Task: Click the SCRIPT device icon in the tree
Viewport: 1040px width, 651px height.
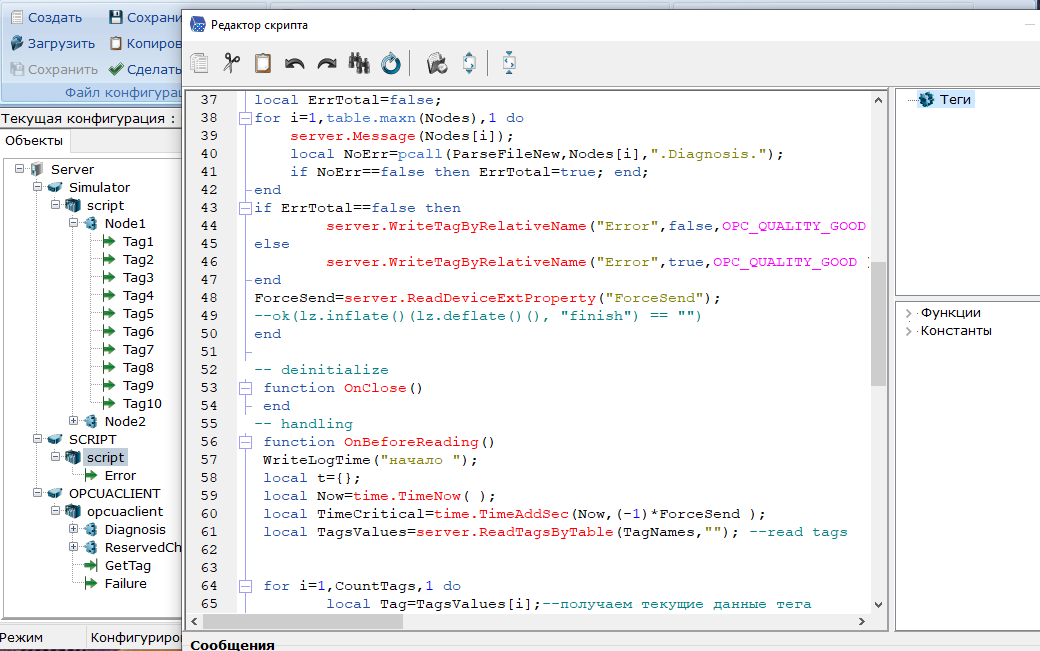Action: tap(55, 440)
